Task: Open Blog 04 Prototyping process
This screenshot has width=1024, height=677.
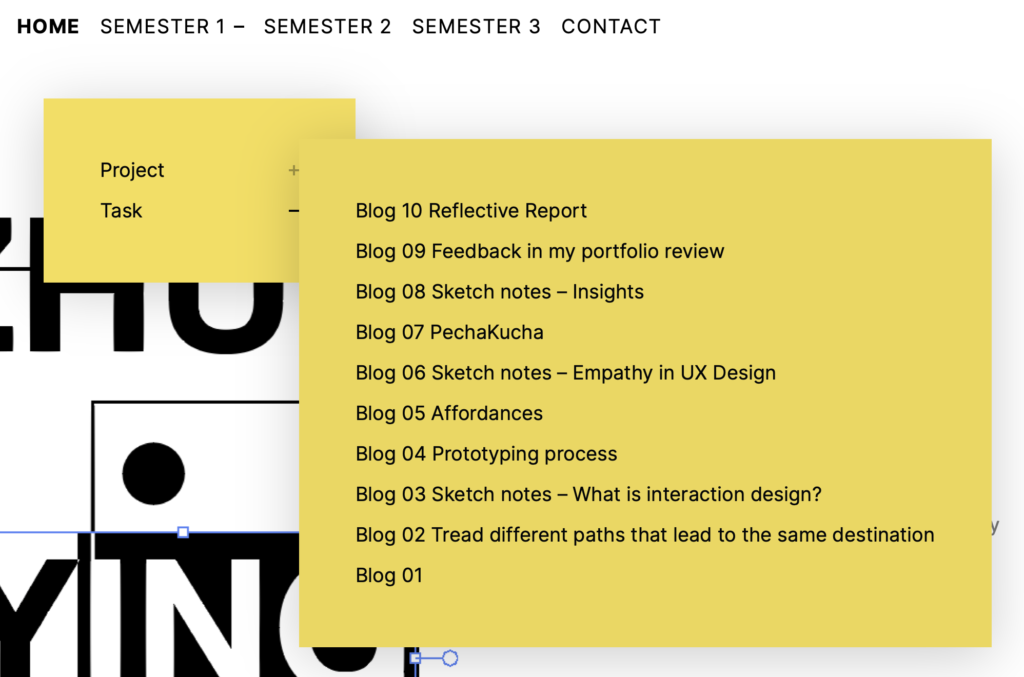Action: point(487,454)
